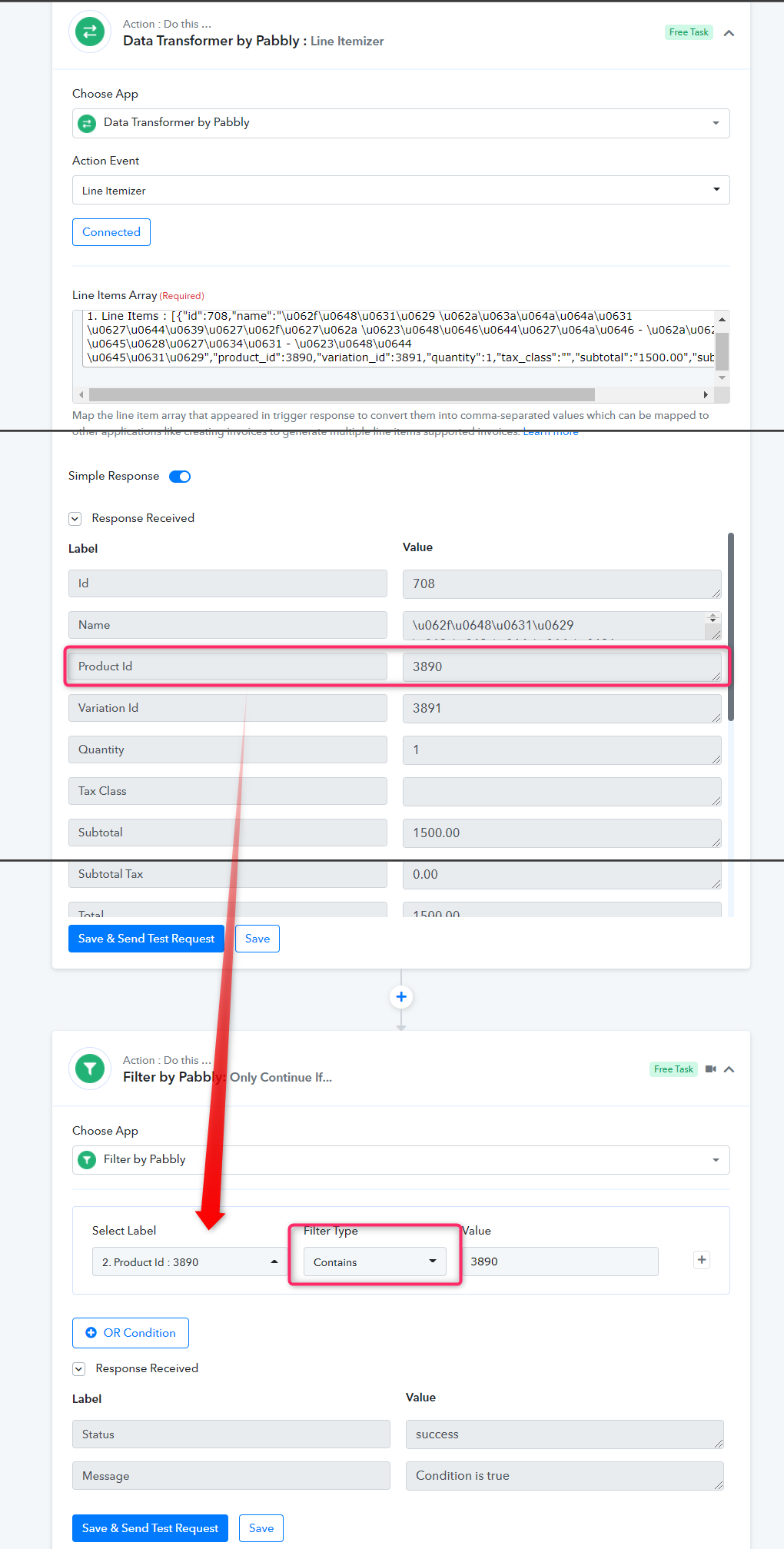Image resolution: width=784 pixels, height=1549 pixels.
Task: Click the filter Value field showing 3890
Action: [x=560, y=1261]
